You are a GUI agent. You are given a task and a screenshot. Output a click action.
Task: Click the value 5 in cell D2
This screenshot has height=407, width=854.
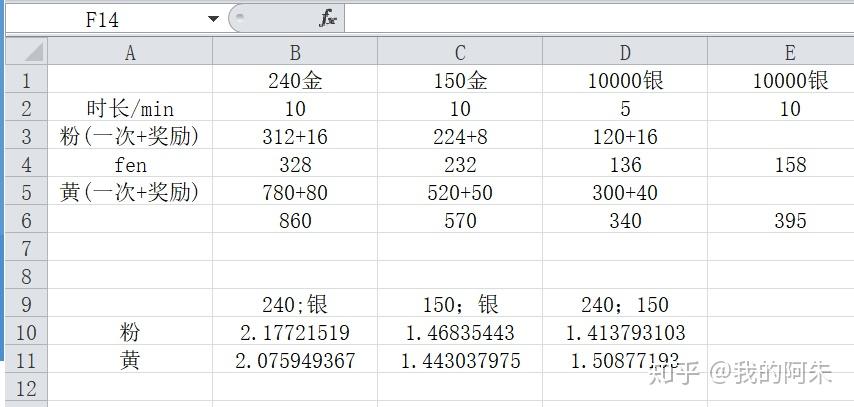pos(625,108)
